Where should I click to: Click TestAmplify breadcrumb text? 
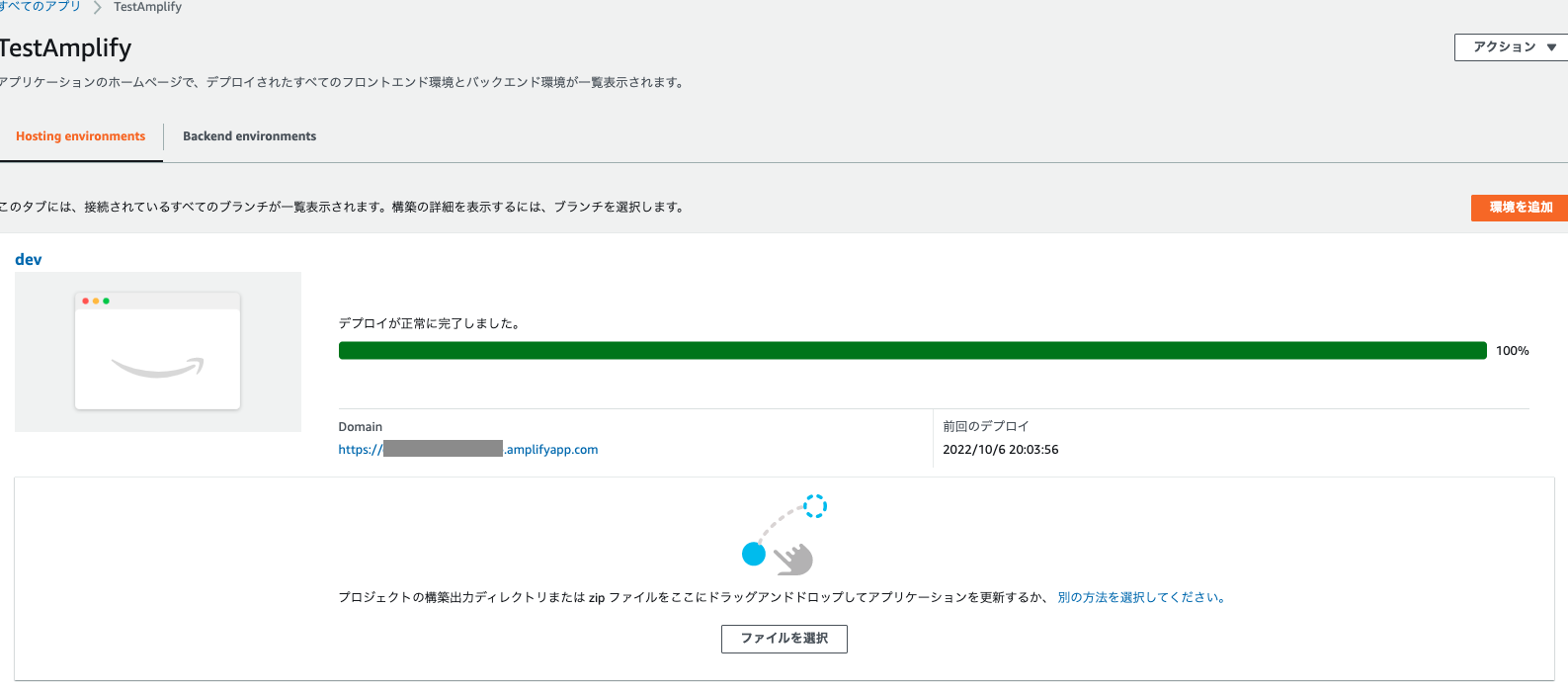point(147,7)
